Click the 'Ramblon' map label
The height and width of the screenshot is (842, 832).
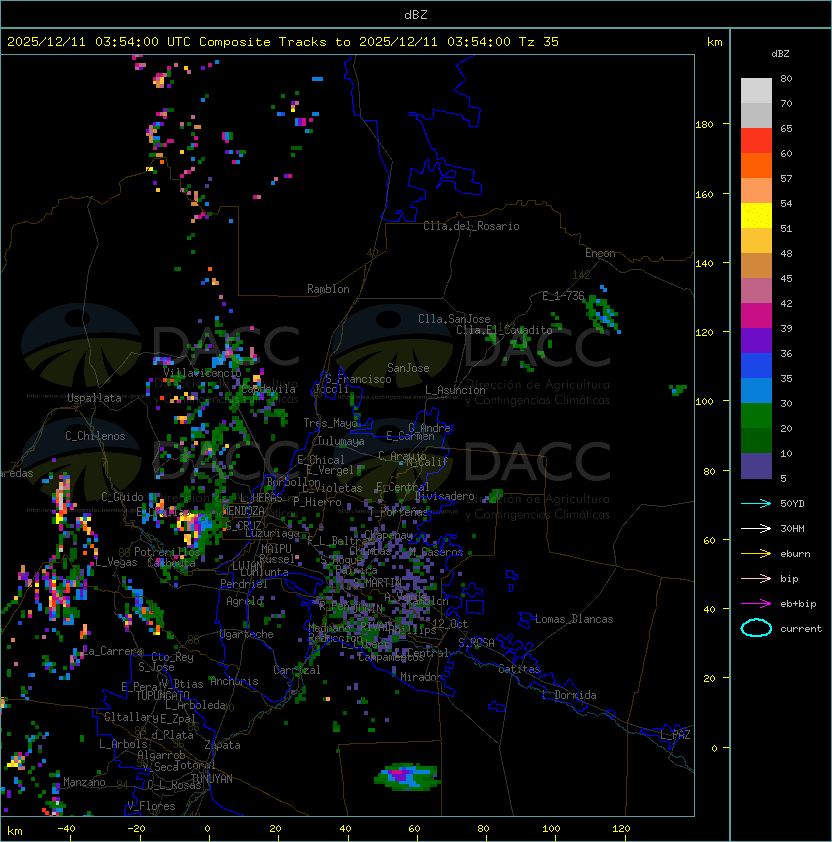click(x=328, y=289)
